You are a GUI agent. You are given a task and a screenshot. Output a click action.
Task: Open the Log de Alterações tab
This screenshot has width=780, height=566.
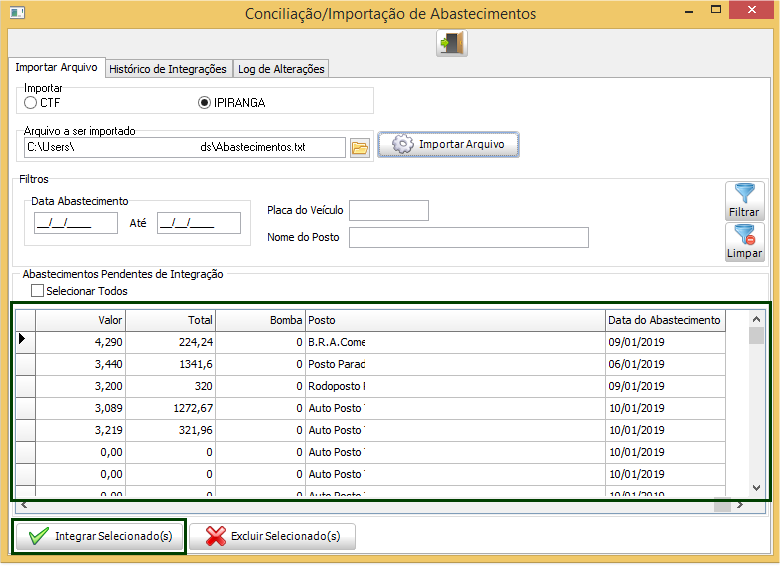(281, 69)
